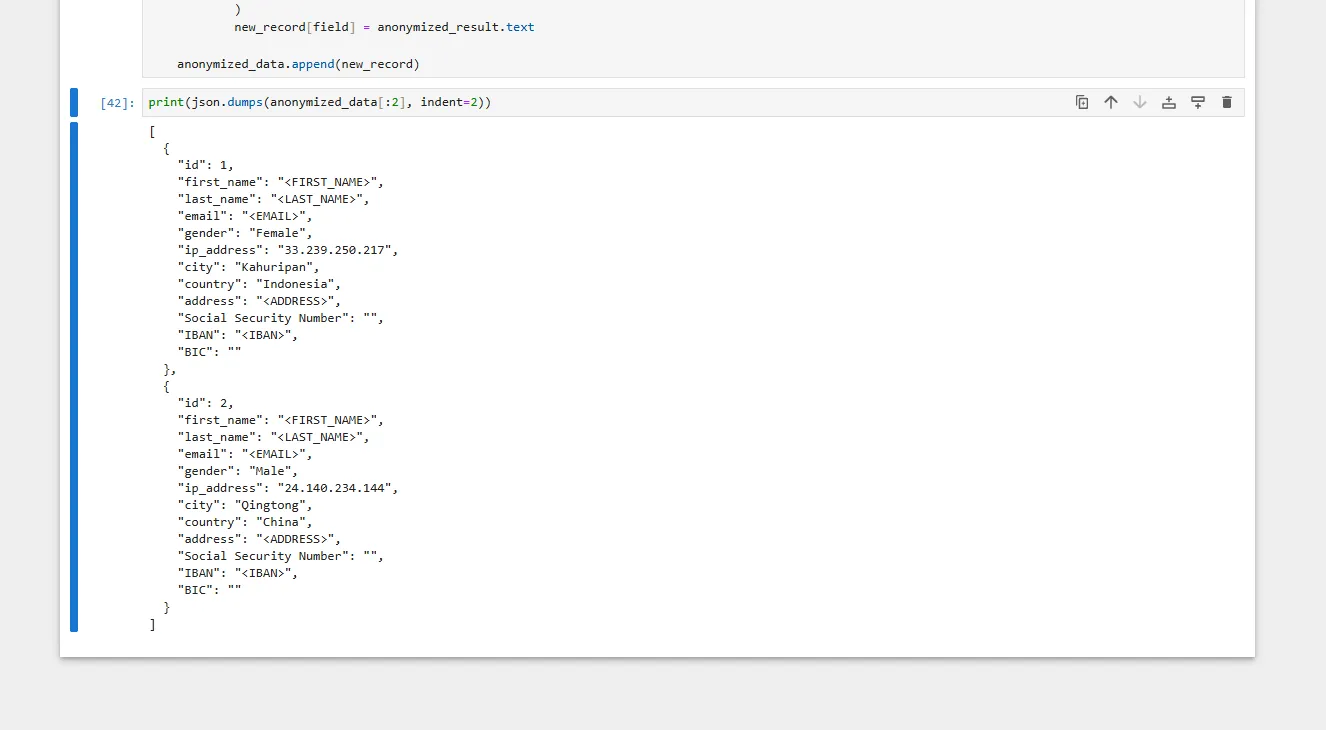Click the "gender": "Female" line

[x=245, y=233]
